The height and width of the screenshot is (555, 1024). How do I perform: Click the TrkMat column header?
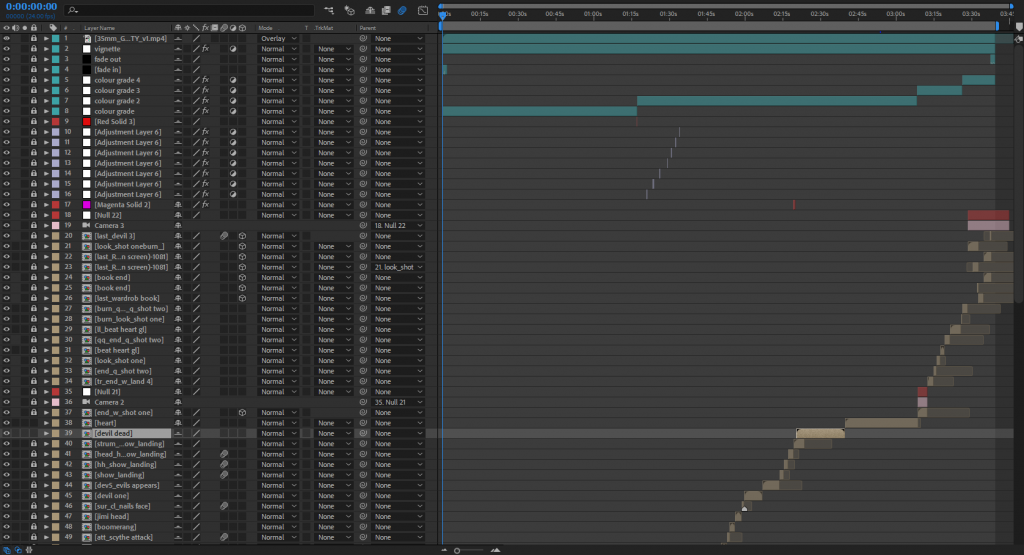pyautogui.click(x=325, y=28)
